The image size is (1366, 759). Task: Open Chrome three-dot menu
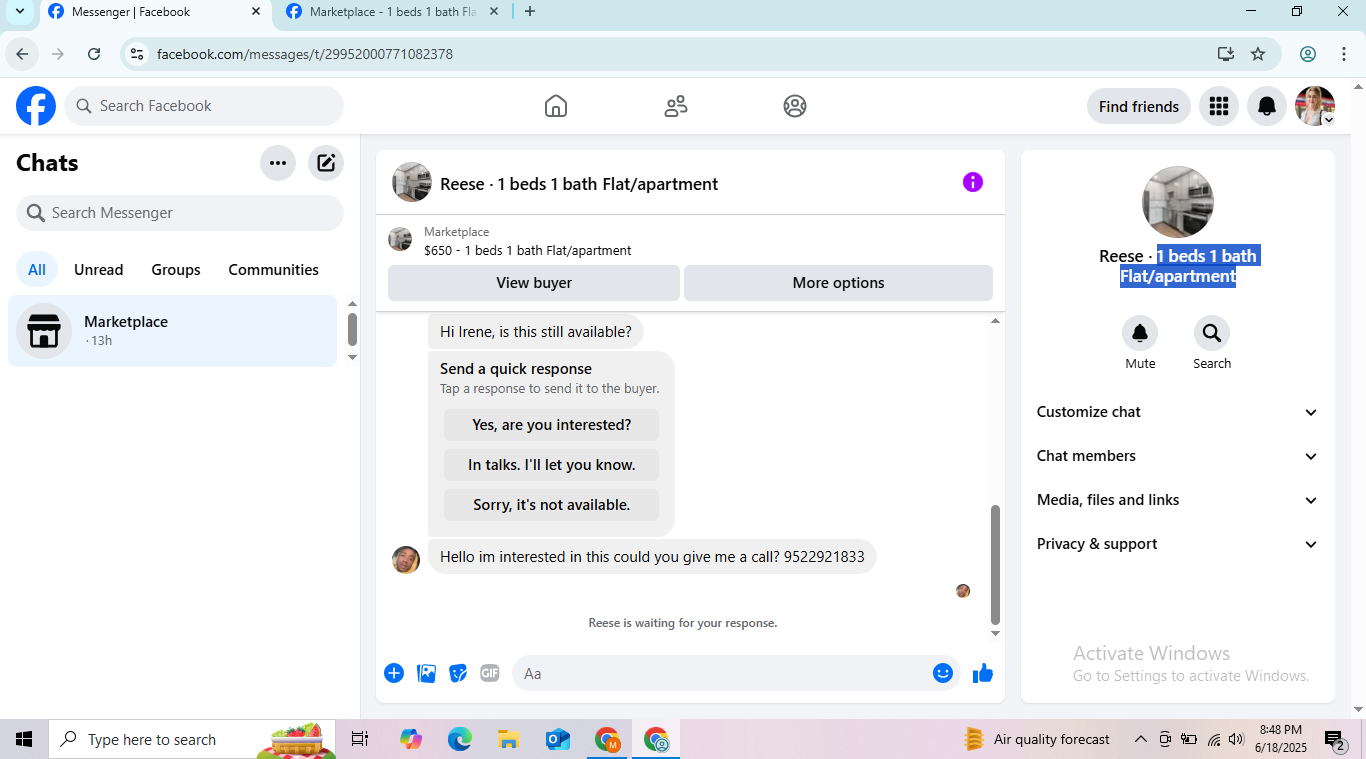[1343, 54]
